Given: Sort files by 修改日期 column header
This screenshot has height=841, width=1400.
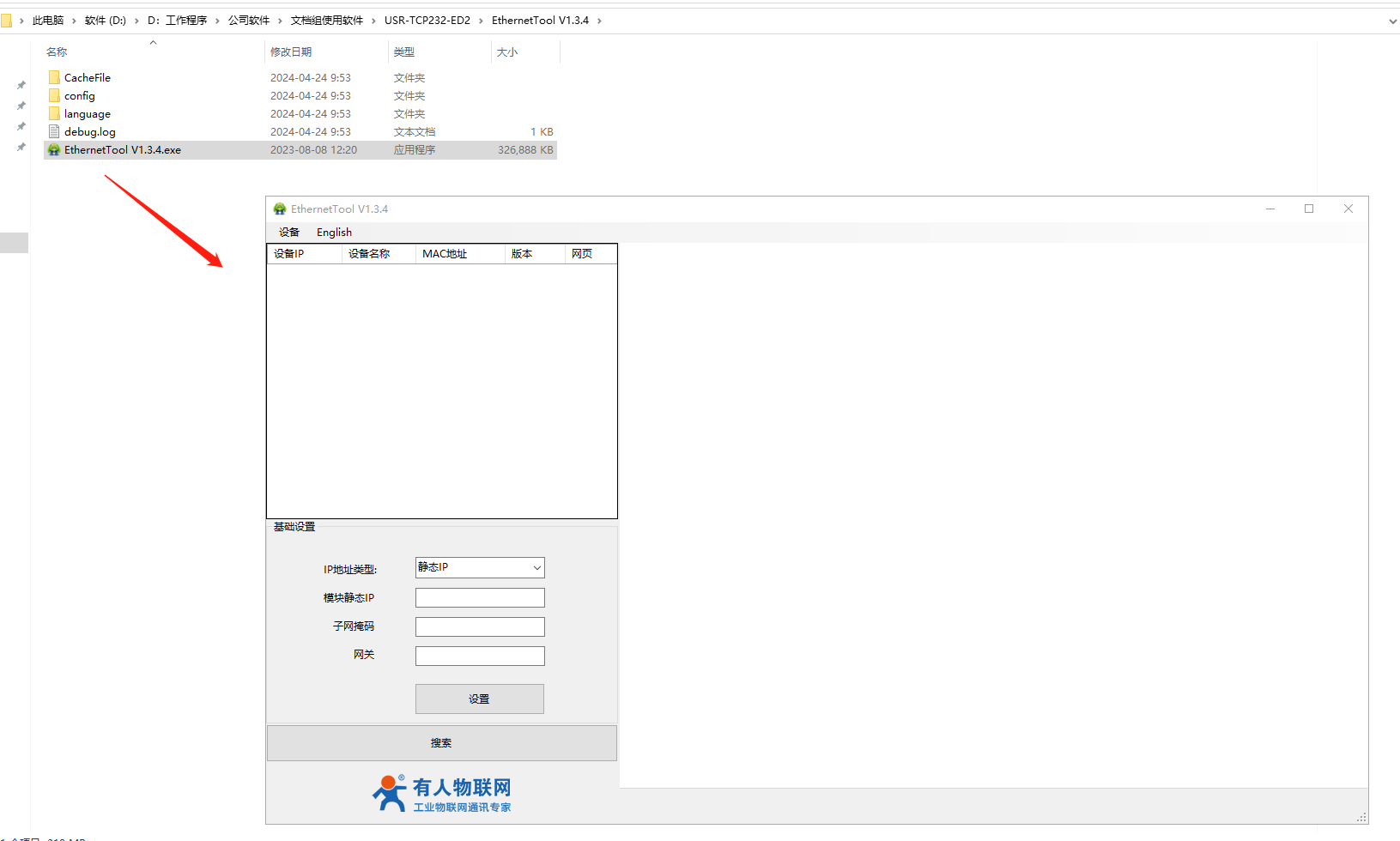Looking at the screenshot, I should 292,52.
